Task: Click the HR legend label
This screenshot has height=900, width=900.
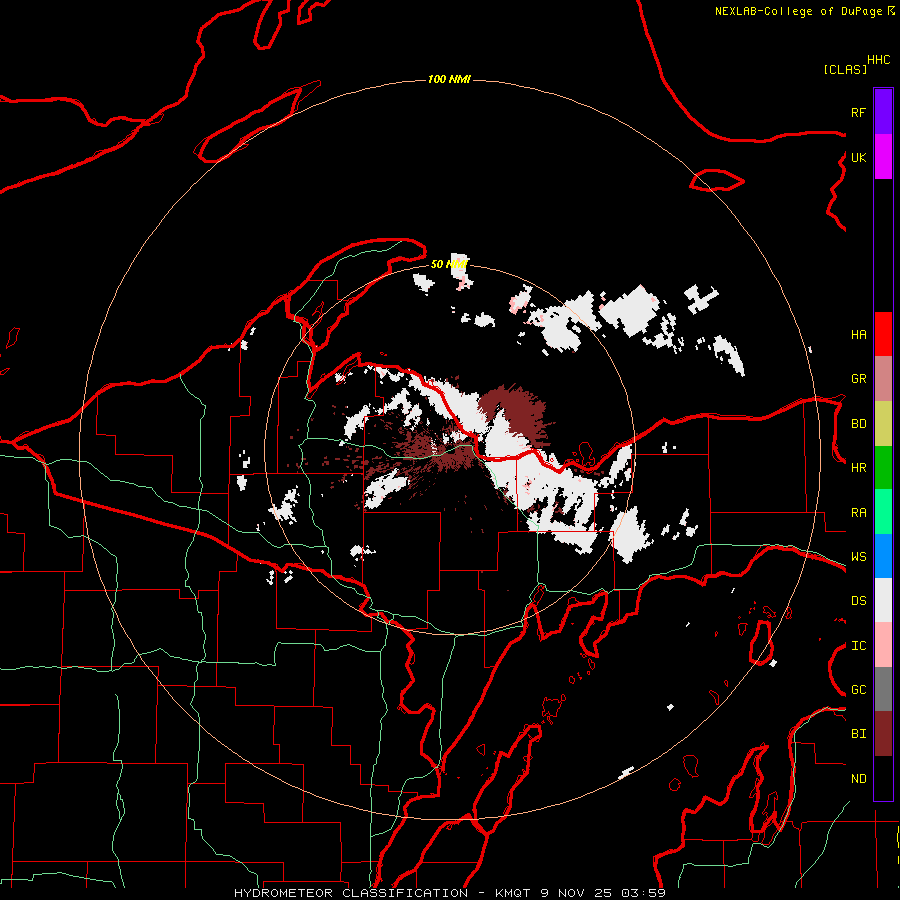Action: (858, 468)
